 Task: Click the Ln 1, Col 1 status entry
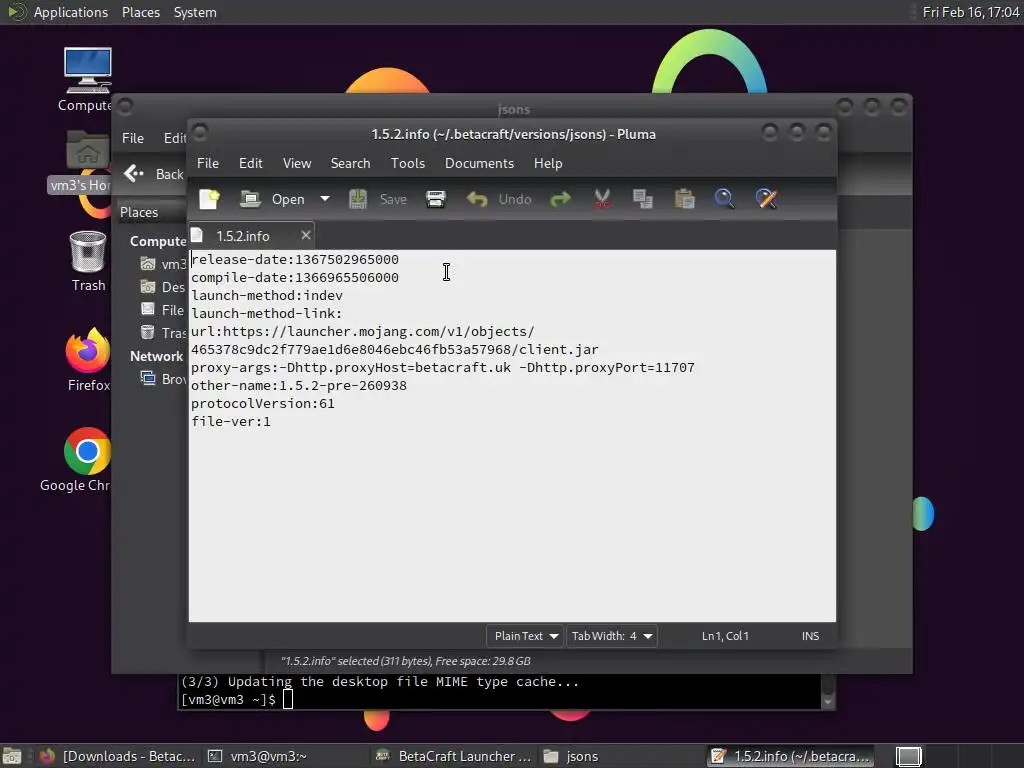click(725, 636)
